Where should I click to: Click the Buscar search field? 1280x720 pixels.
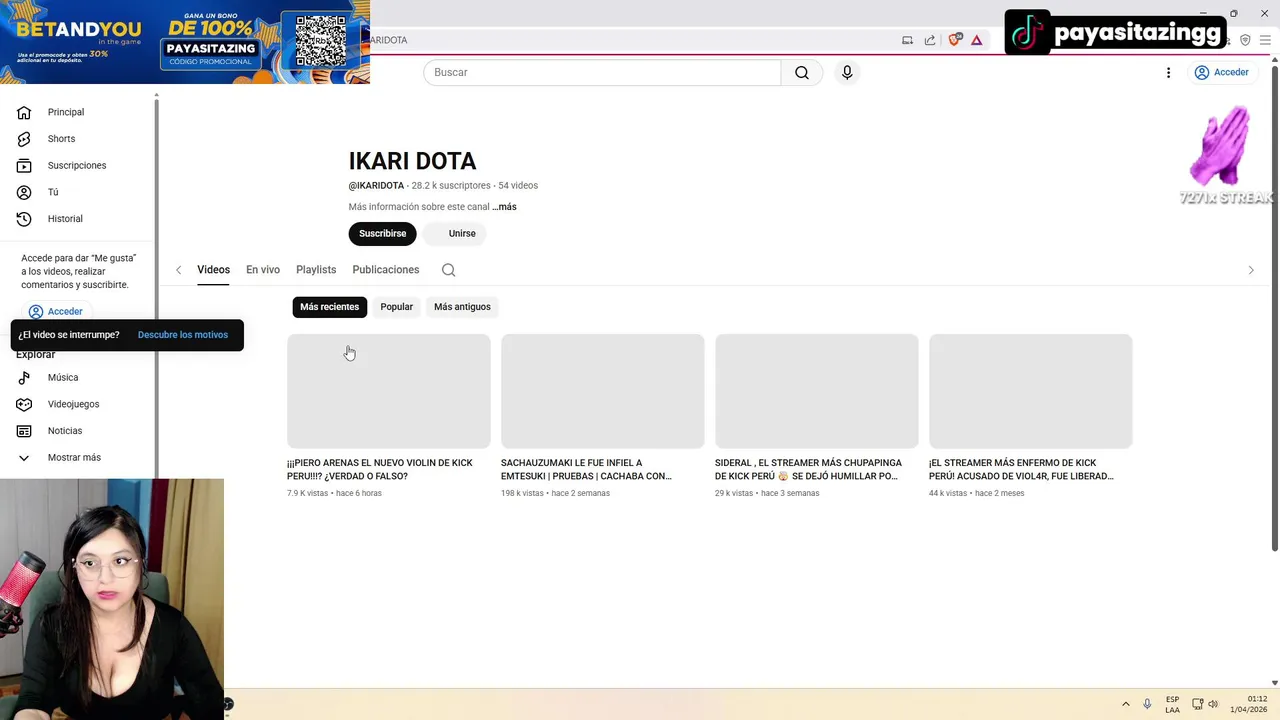click(x=602, y=72)
